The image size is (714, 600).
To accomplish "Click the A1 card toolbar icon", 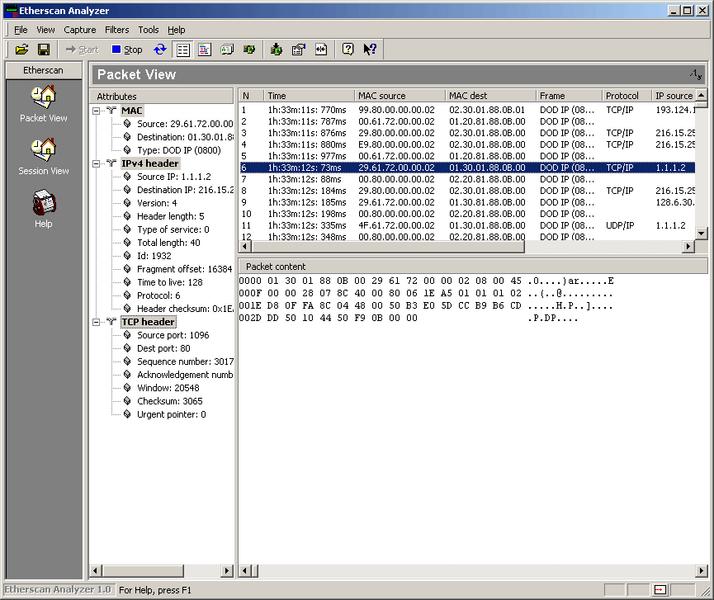I will [x=227, y=49].
